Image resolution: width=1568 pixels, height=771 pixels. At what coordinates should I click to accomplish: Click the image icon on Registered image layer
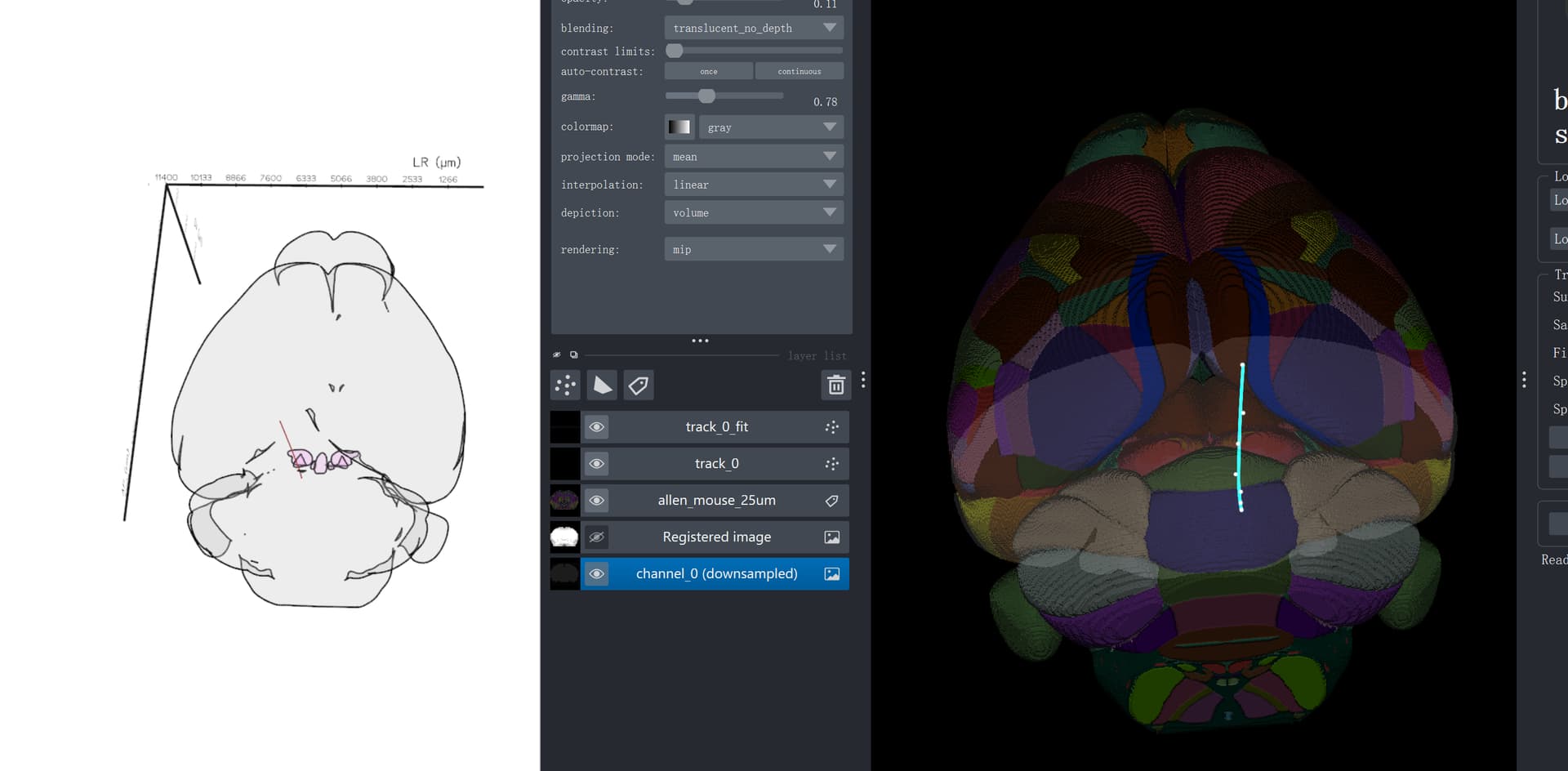pos(831,537)
